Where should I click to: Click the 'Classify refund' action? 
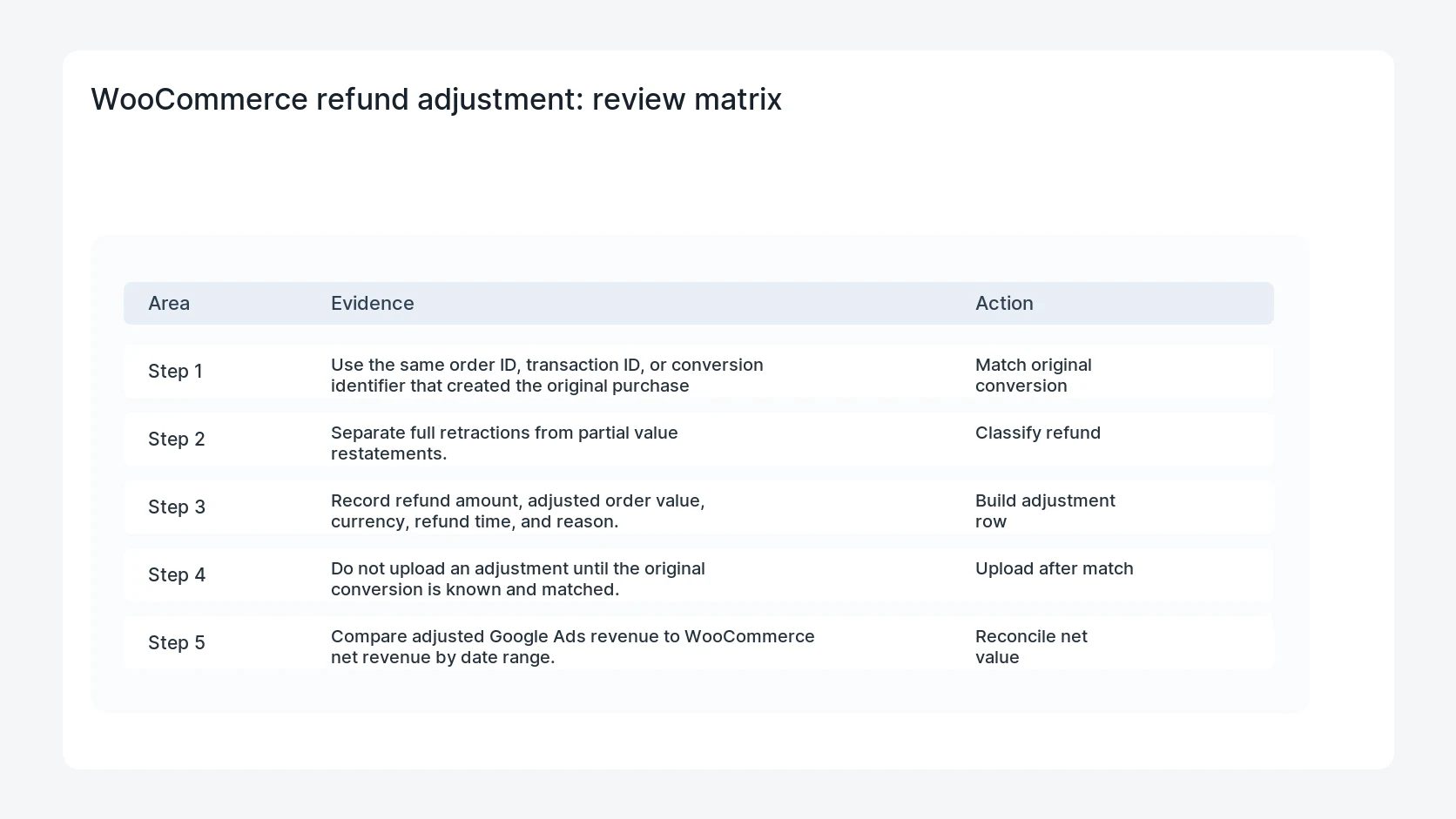1038,433
